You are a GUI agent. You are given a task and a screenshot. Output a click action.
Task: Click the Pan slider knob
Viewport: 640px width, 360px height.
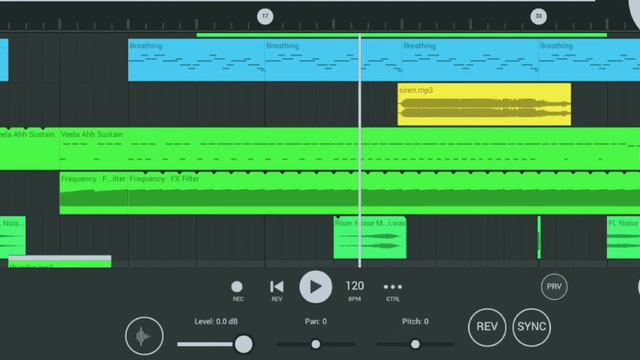(316, 344)
